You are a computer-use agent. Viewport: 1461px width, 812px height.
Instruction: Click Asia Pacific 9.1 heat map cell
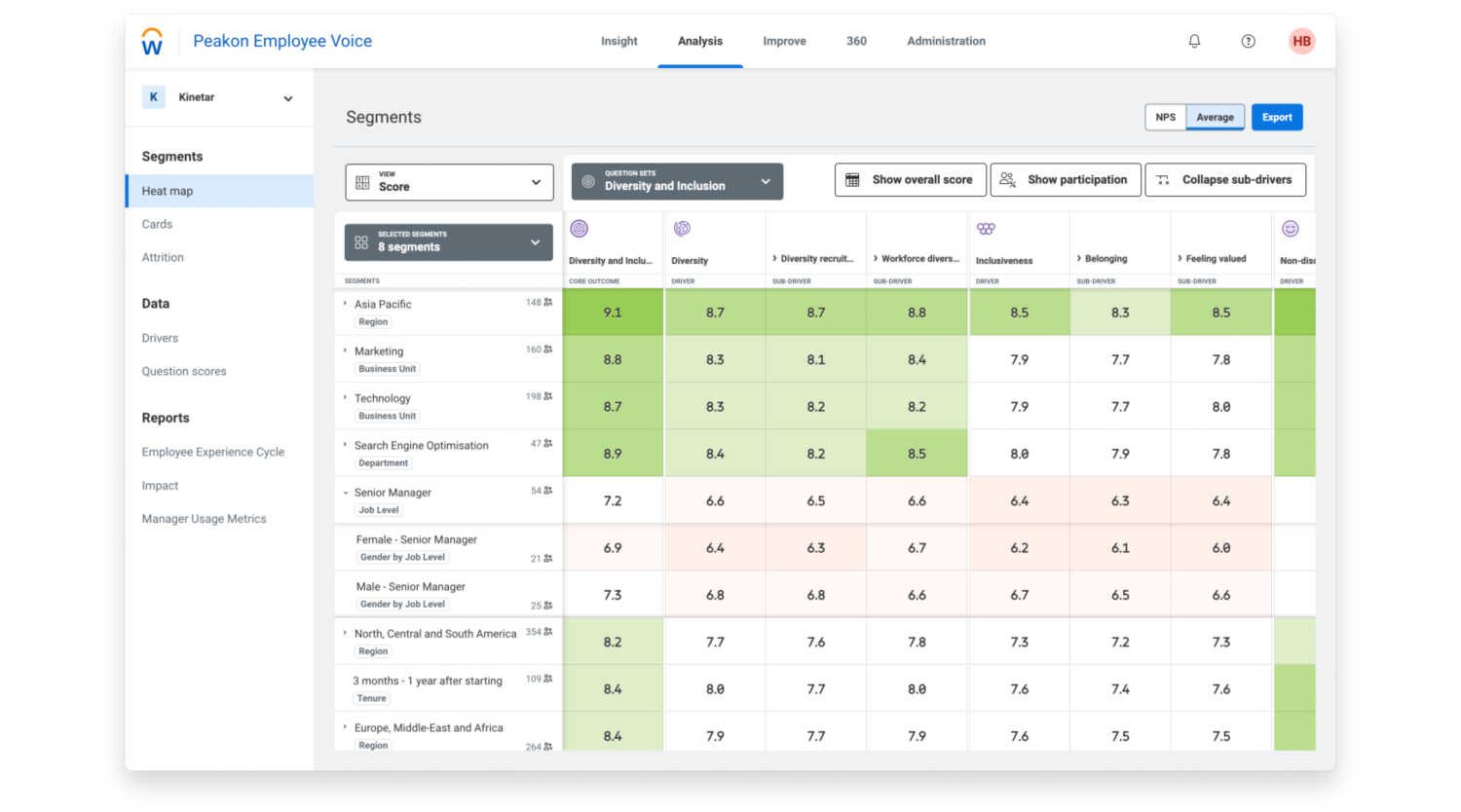pos(613,313)
